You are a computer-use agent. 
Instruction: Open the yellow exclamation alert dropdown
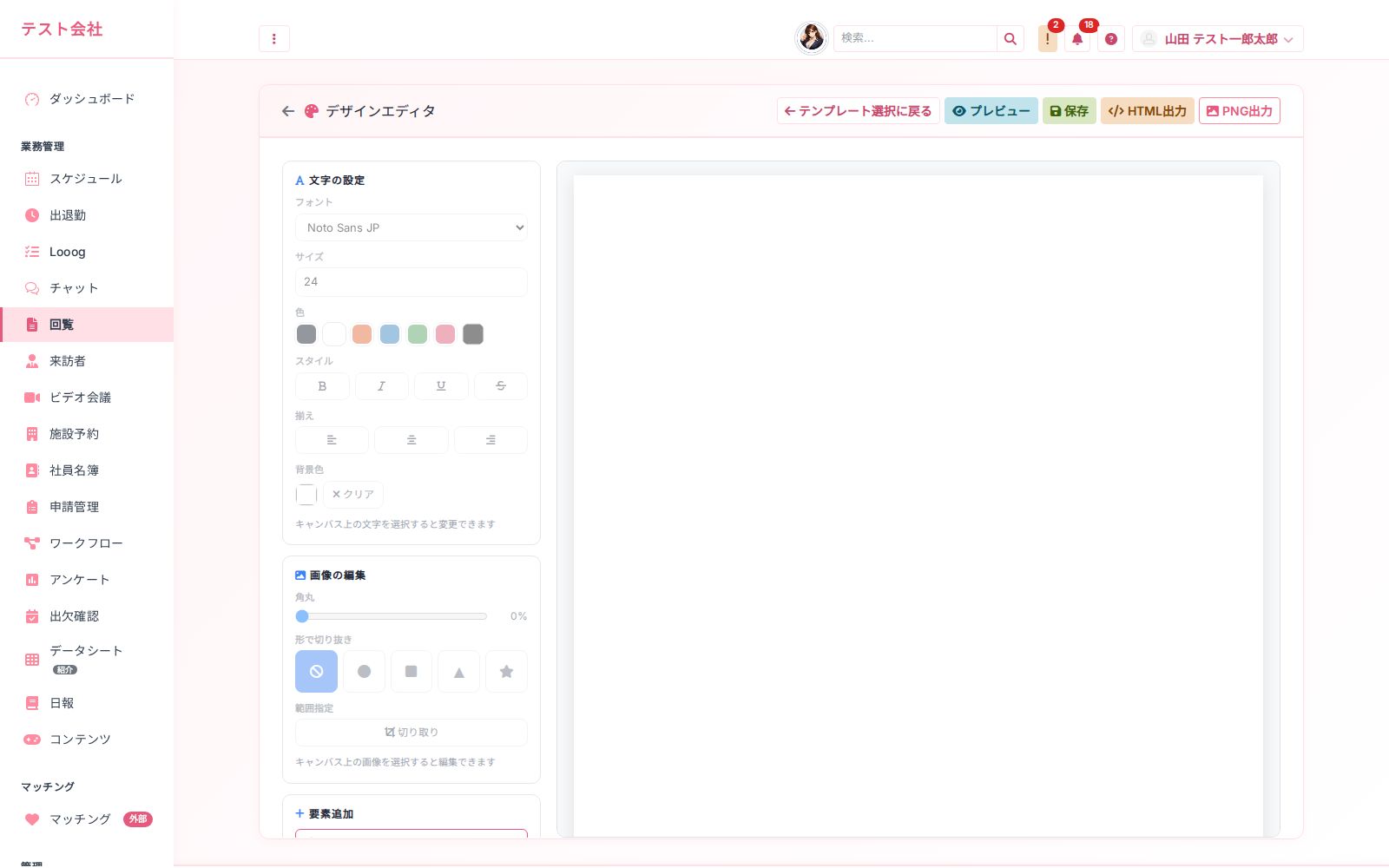[x=1048, y=39]
